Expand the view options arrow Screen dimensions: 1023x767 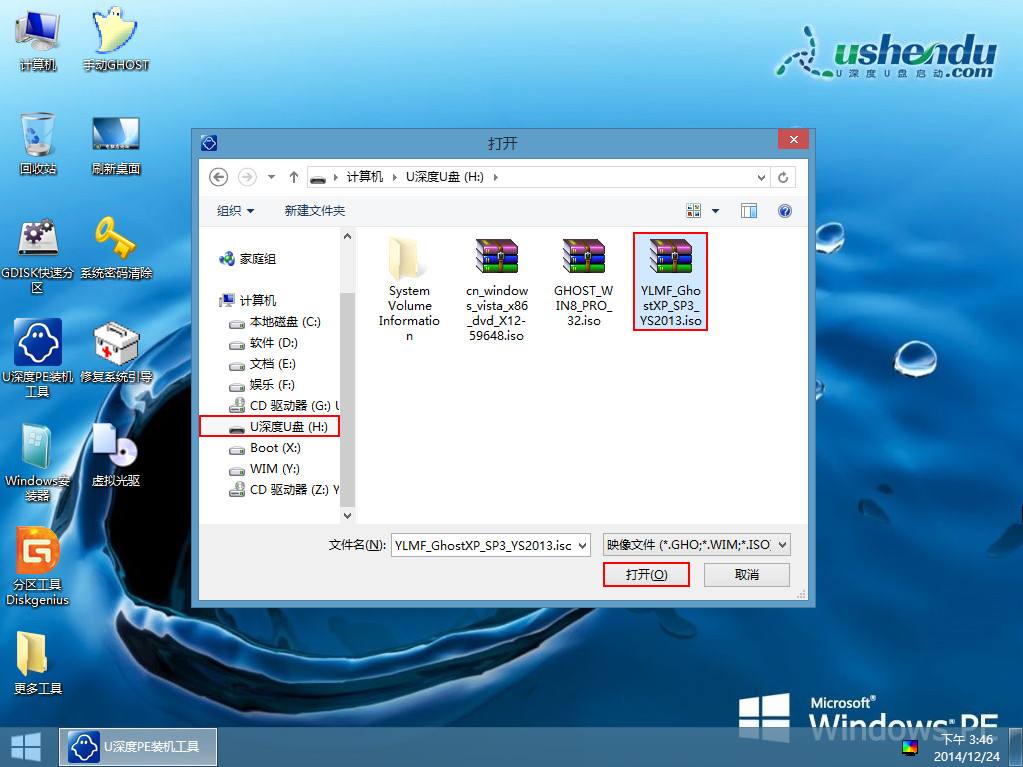[715, 211]
